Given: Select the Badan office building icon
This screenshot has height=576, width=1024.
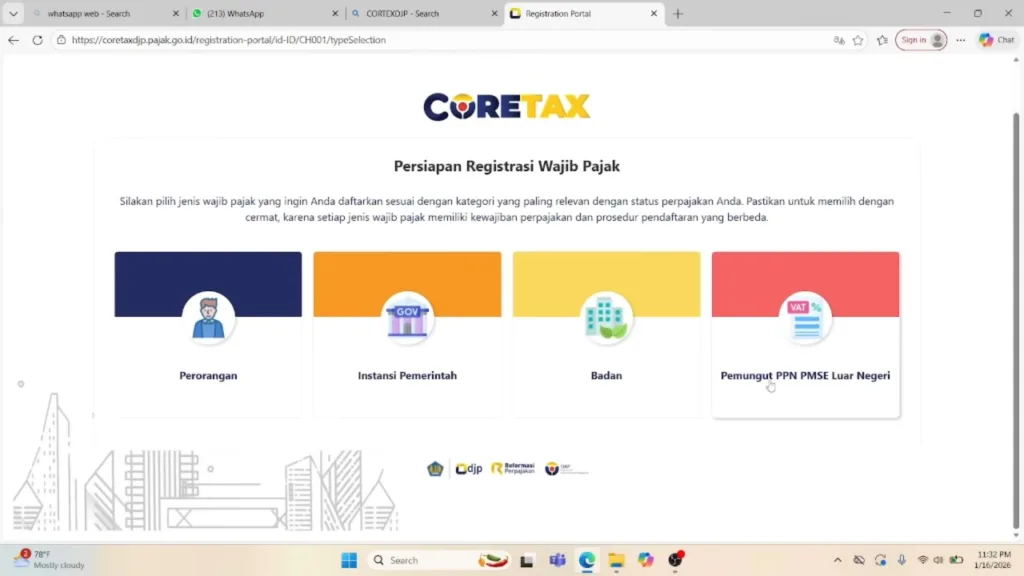Looking at the screenshot, I should coord(607,318).
